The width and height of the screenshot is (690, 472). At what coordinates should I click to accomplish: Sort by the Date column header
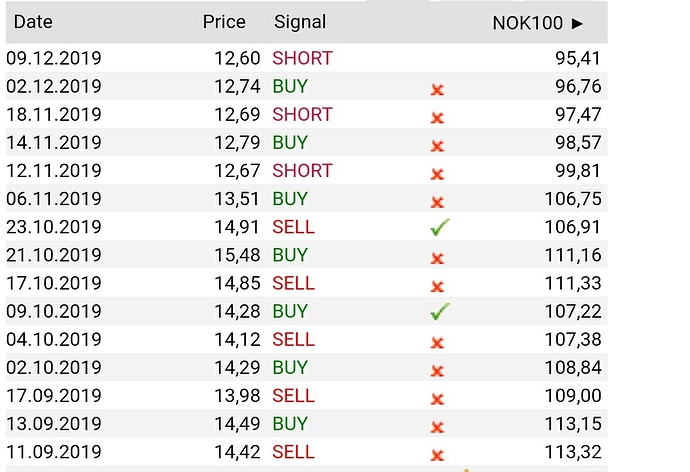(x=33, y=22)
